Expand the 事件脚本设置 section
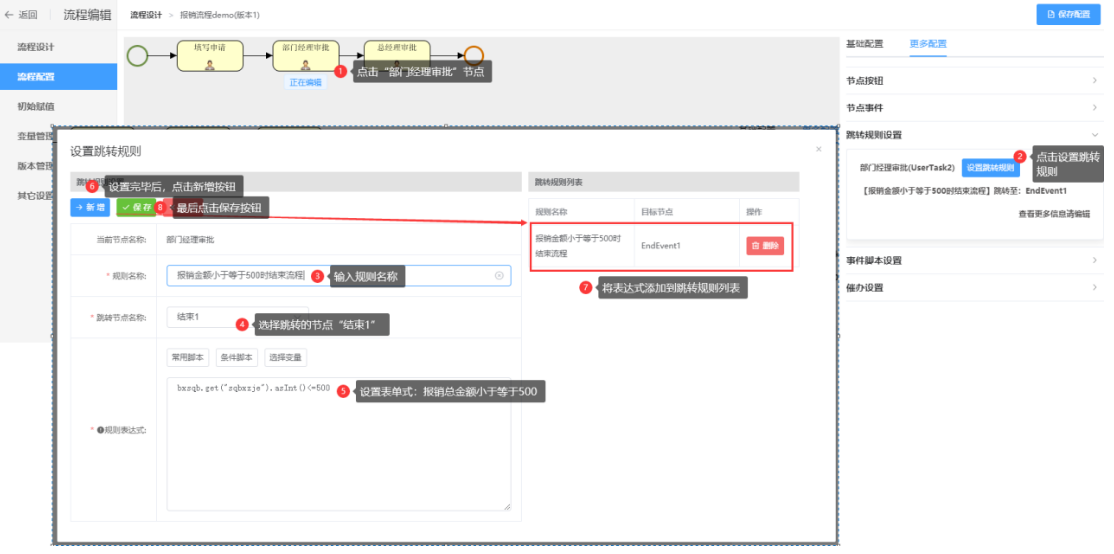Screen dimensions: 1114x554 (974, 261)
